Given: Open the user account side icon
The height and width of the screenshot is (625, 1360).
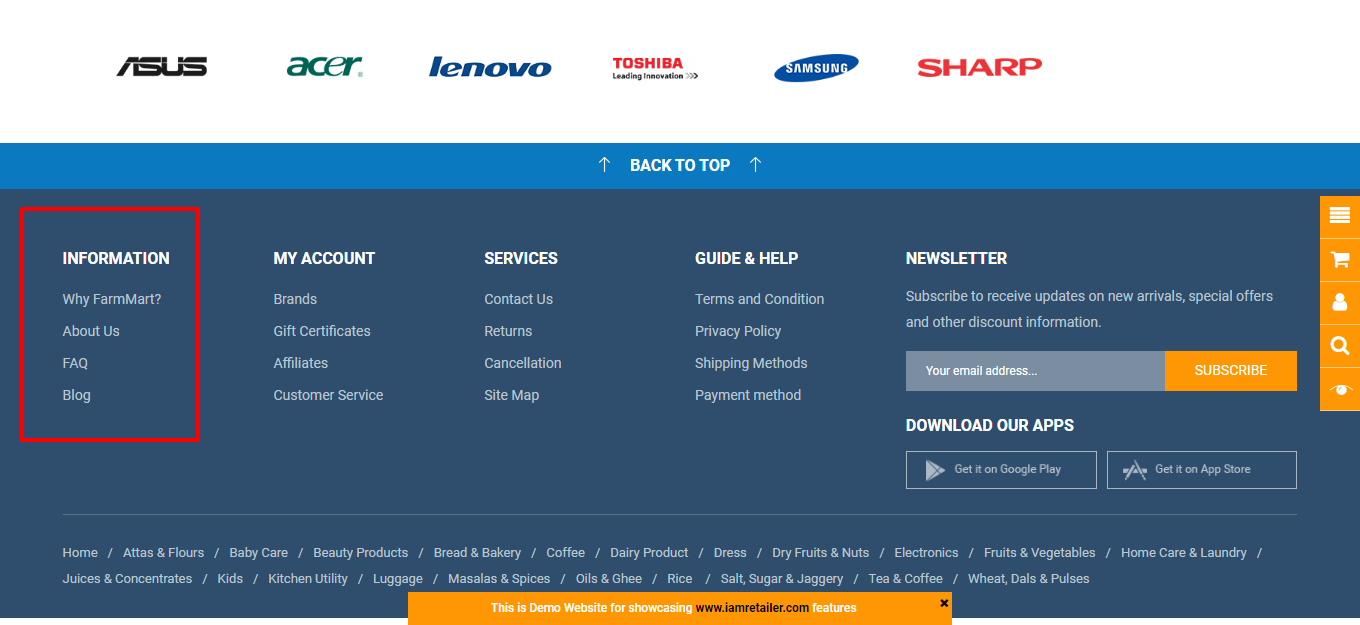Looking at the screenshot, I should (x=1340, y=303).
